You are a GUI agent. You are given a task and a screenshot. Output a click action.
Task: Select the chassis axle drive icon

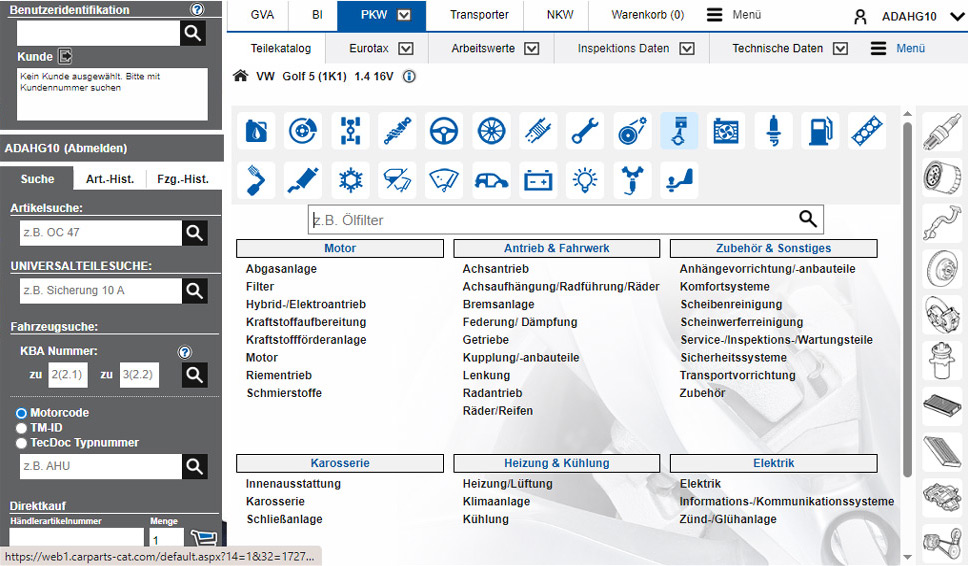pyautogui.click(x=350, y=131)
